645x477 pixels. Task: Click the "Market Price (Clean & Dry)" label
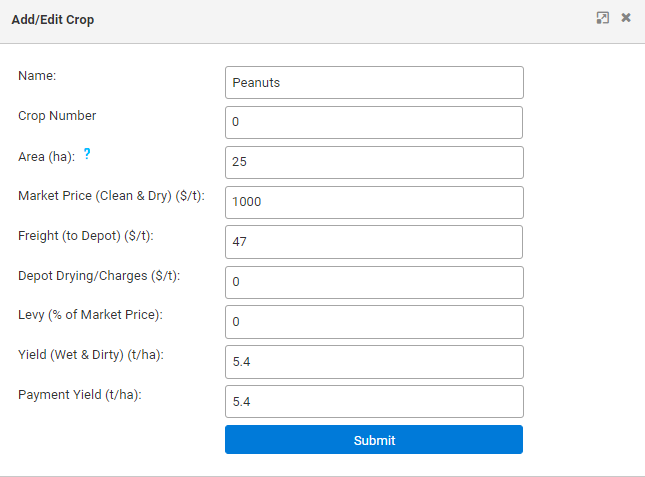click(111, 195)
